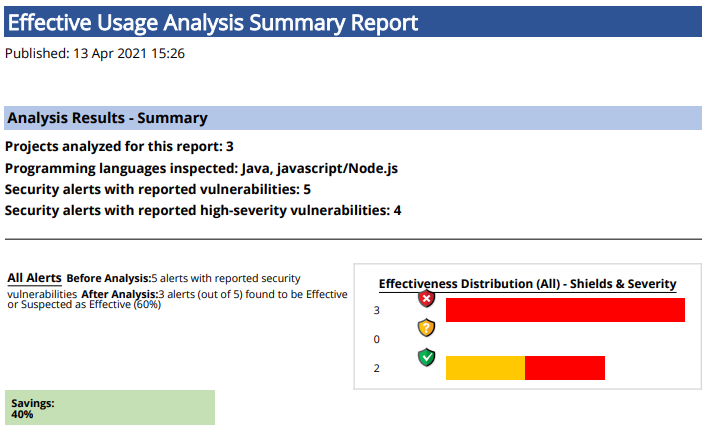
Task: Click the green Savings 40% box
Action: [x=110, y=408]
